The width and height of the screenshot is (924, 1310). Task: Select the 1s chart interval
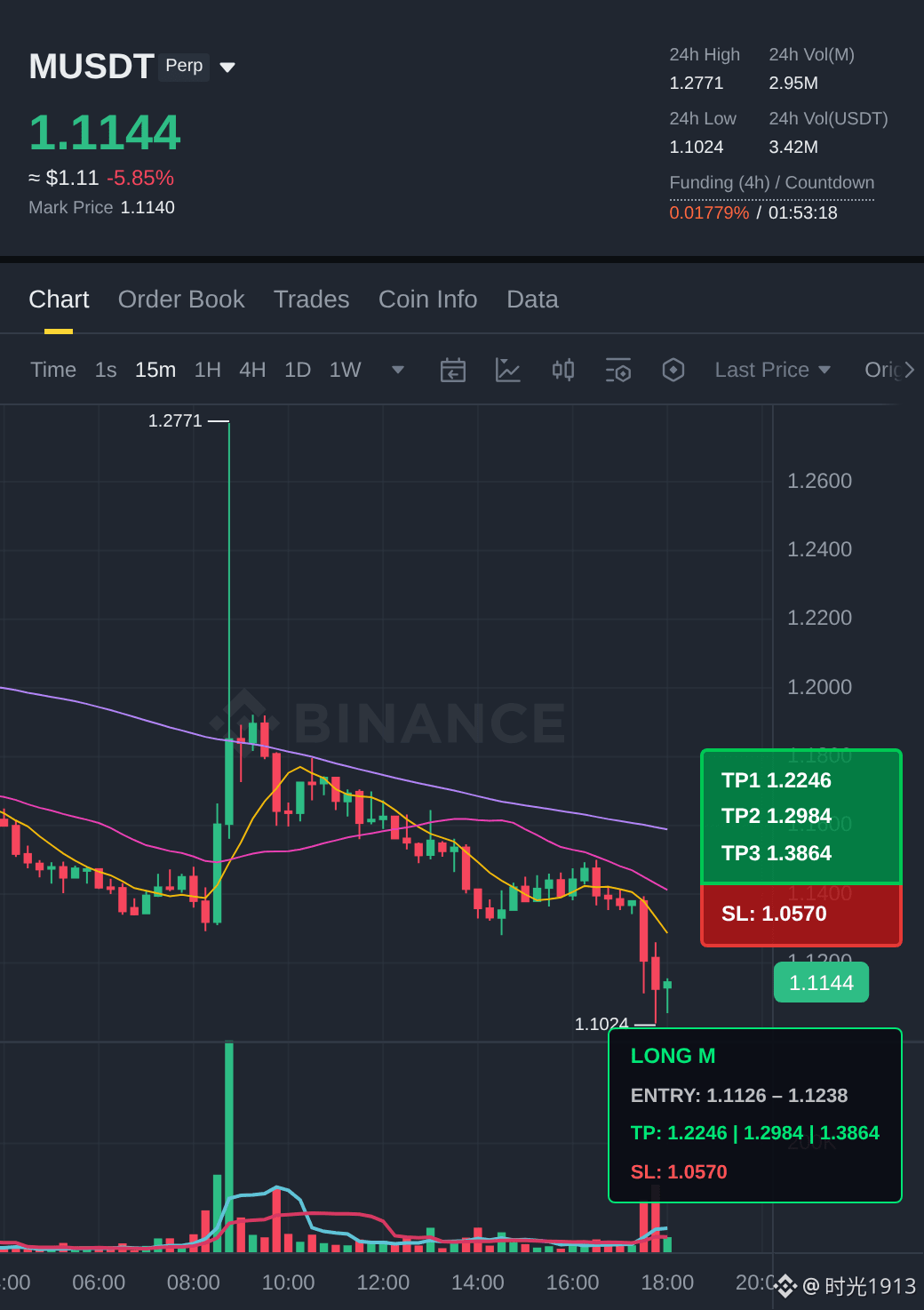(106, 370)
